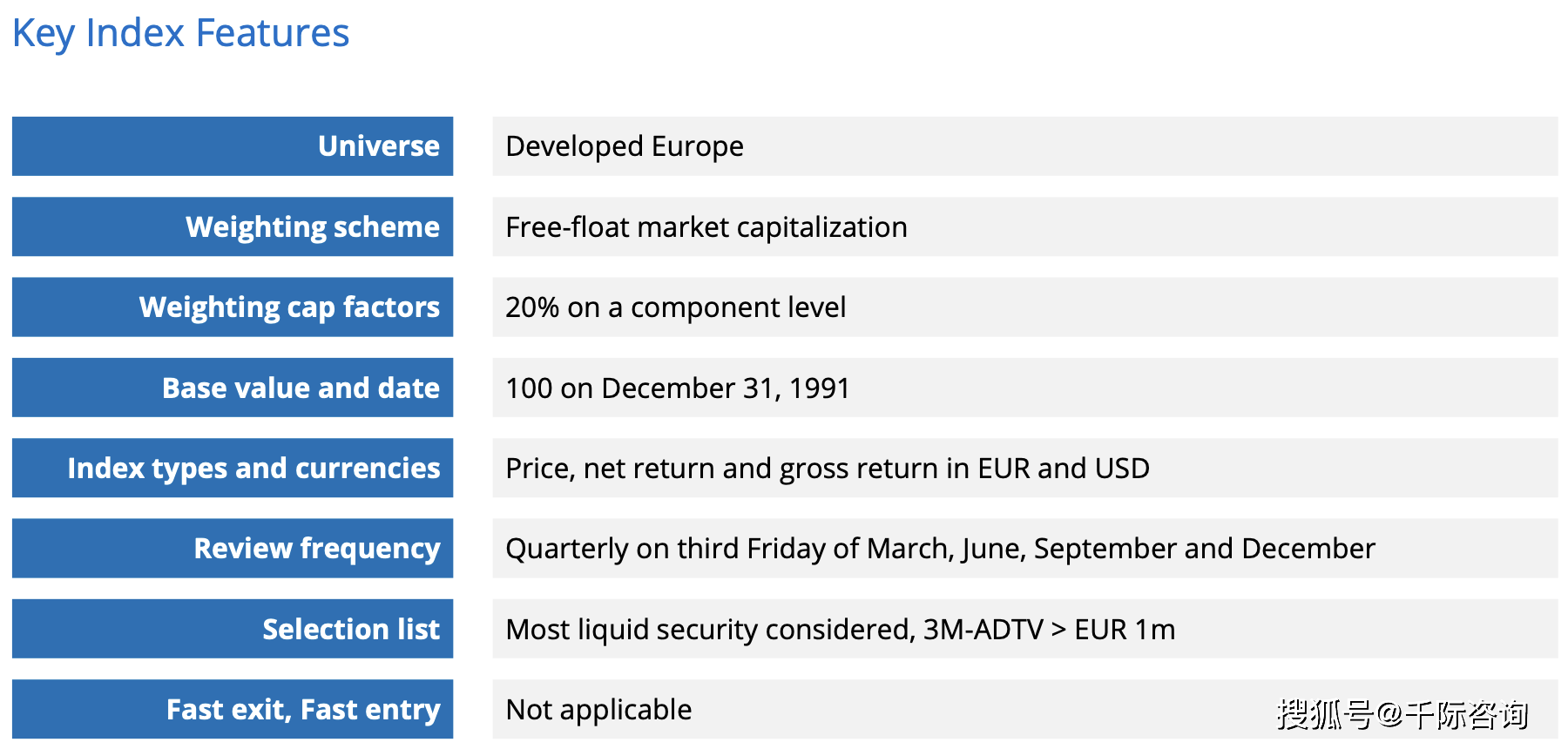Click the 100 on December 31, 1991 value
The image size is (1568, 749).
point(678,388)
